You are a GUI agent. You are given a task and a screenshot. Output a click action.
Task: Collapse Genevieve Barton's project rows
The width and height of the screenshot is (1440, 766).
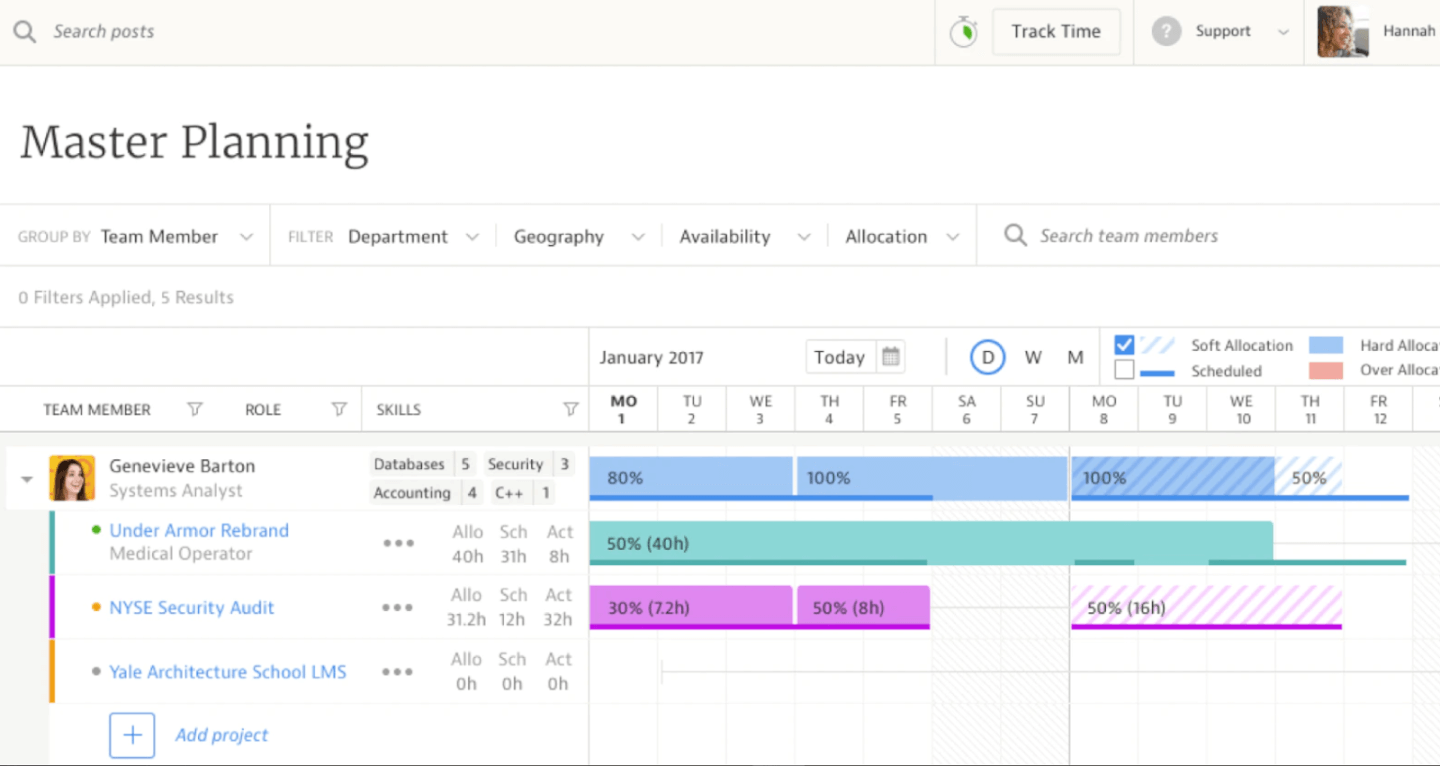(27, 478)
